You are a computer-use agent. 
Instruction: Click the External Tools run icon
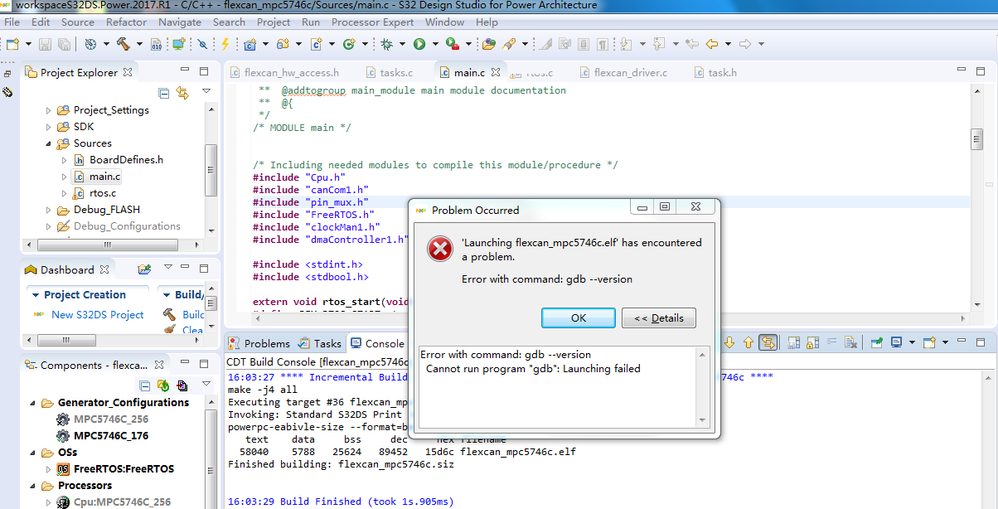click(x=452, y=44)
